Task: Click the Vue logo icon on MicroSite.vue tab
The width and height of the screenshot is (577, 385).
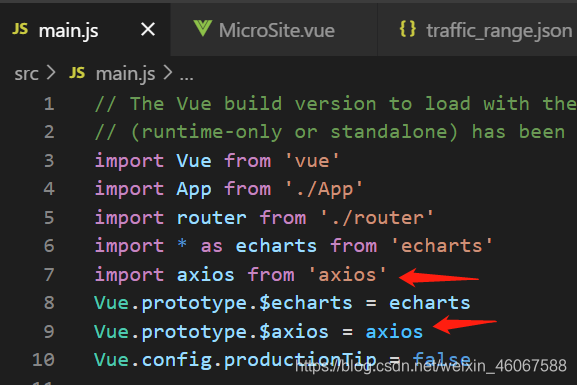Action: pyautogui.click(x=203, y=29)
